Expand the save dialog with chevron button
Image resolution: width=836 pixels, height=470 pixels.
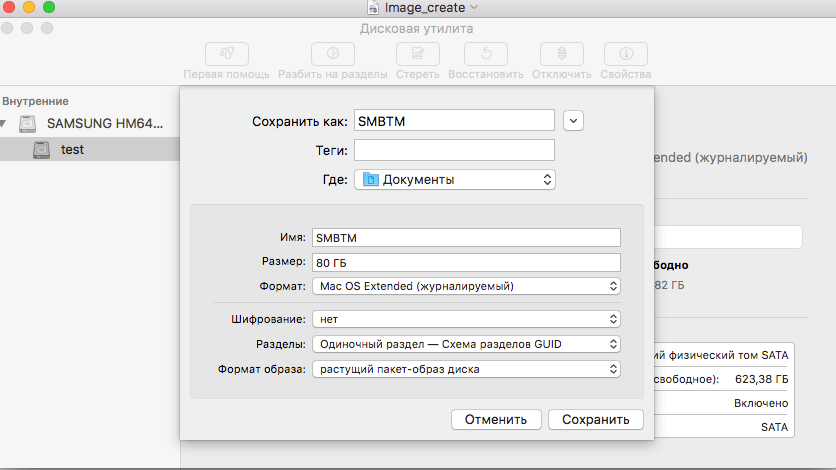click(x=573, y=121)
